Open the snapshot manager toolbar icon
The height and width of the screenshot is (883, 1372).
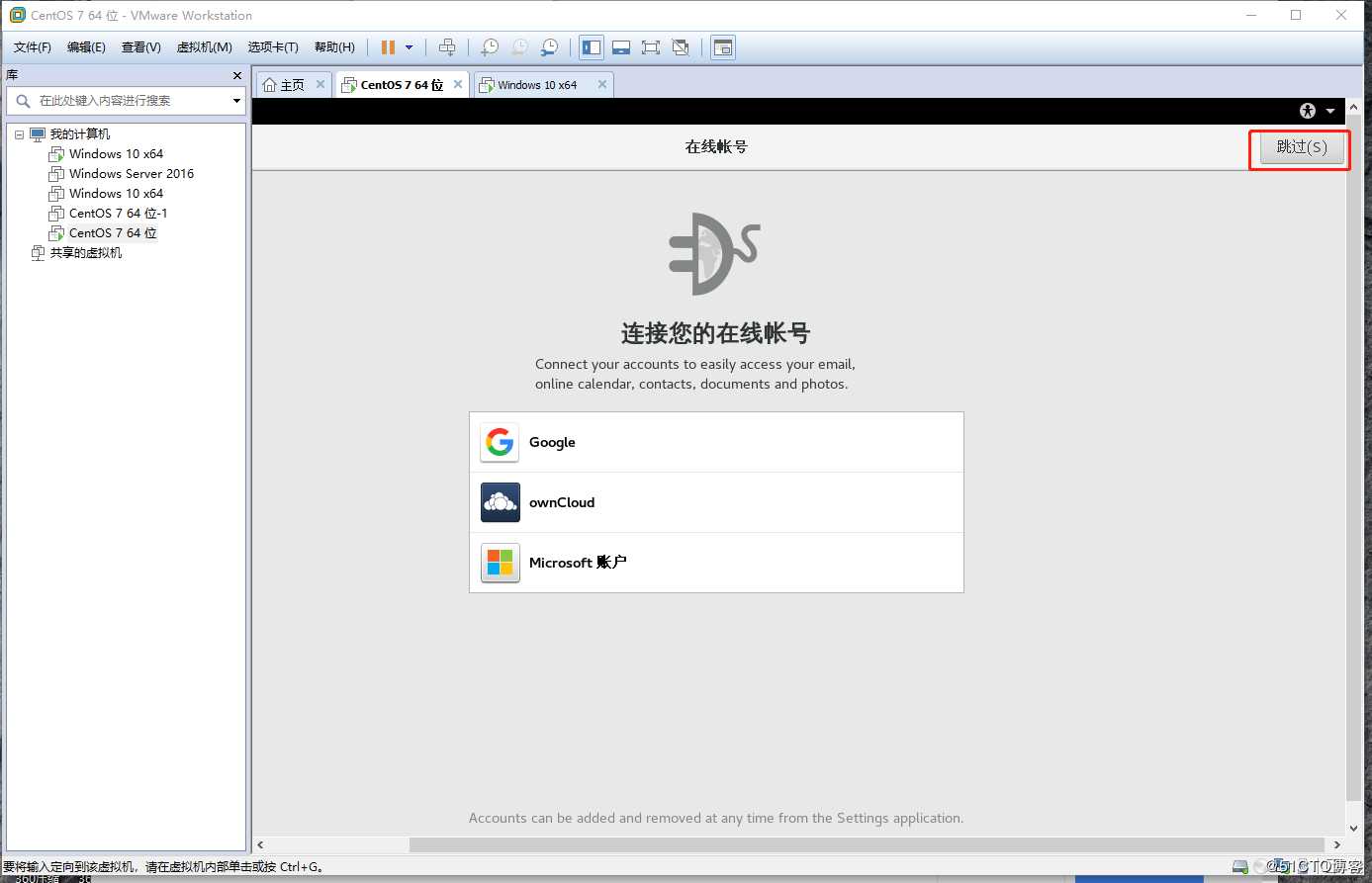point(549,47)
